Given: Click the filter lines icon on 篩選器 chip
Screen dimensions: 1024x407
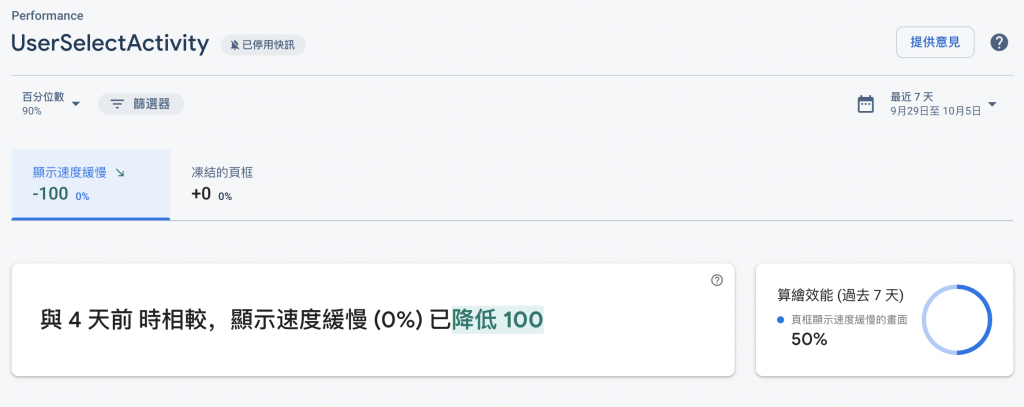Looking at the screenshot, I should (117, 104).
